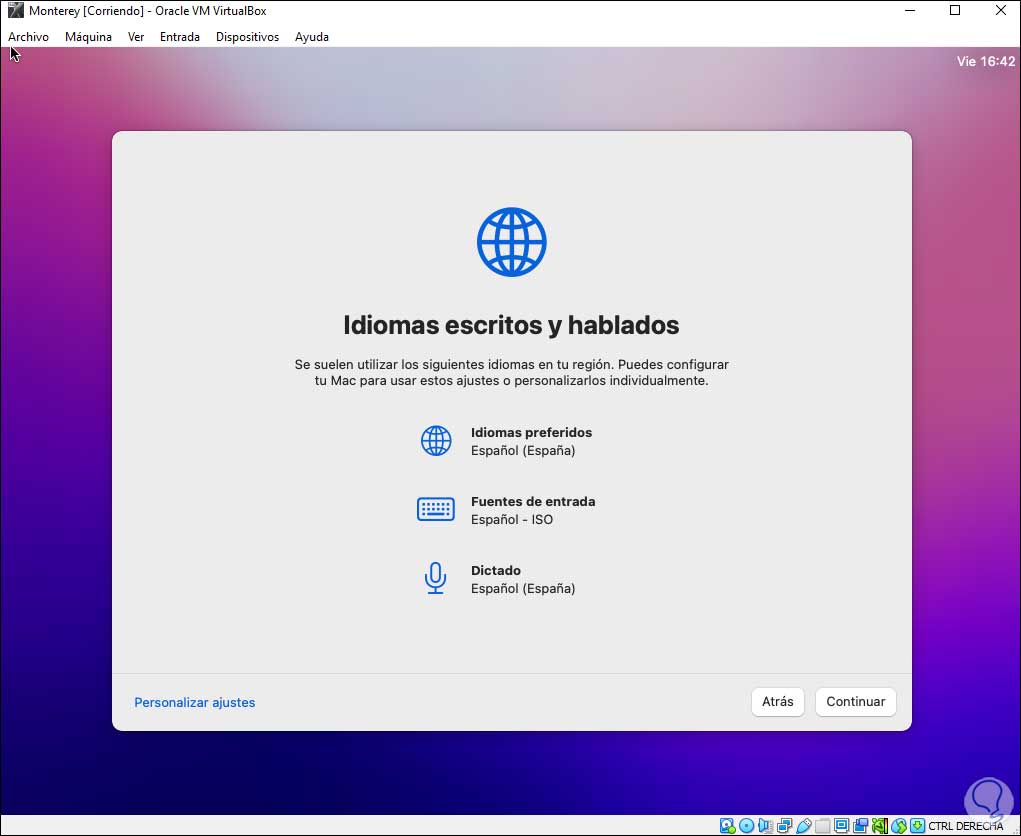The width and height of the screenshot is (1021, 836).
Task: Click the large blue globe icon
Action: 512,242
